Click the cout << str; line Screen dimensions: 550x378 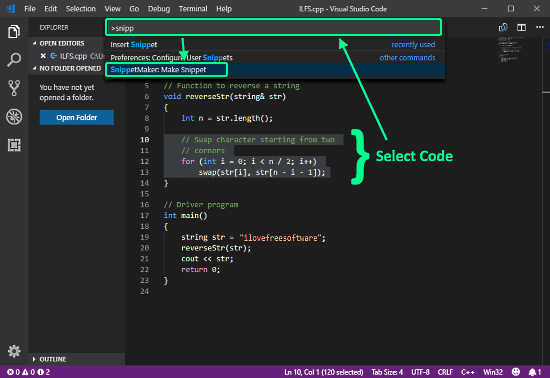coord(207,259)
